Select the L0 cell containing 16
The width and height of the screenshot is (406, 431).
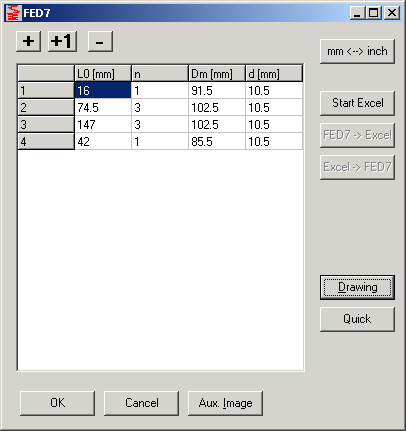(103, 90)
